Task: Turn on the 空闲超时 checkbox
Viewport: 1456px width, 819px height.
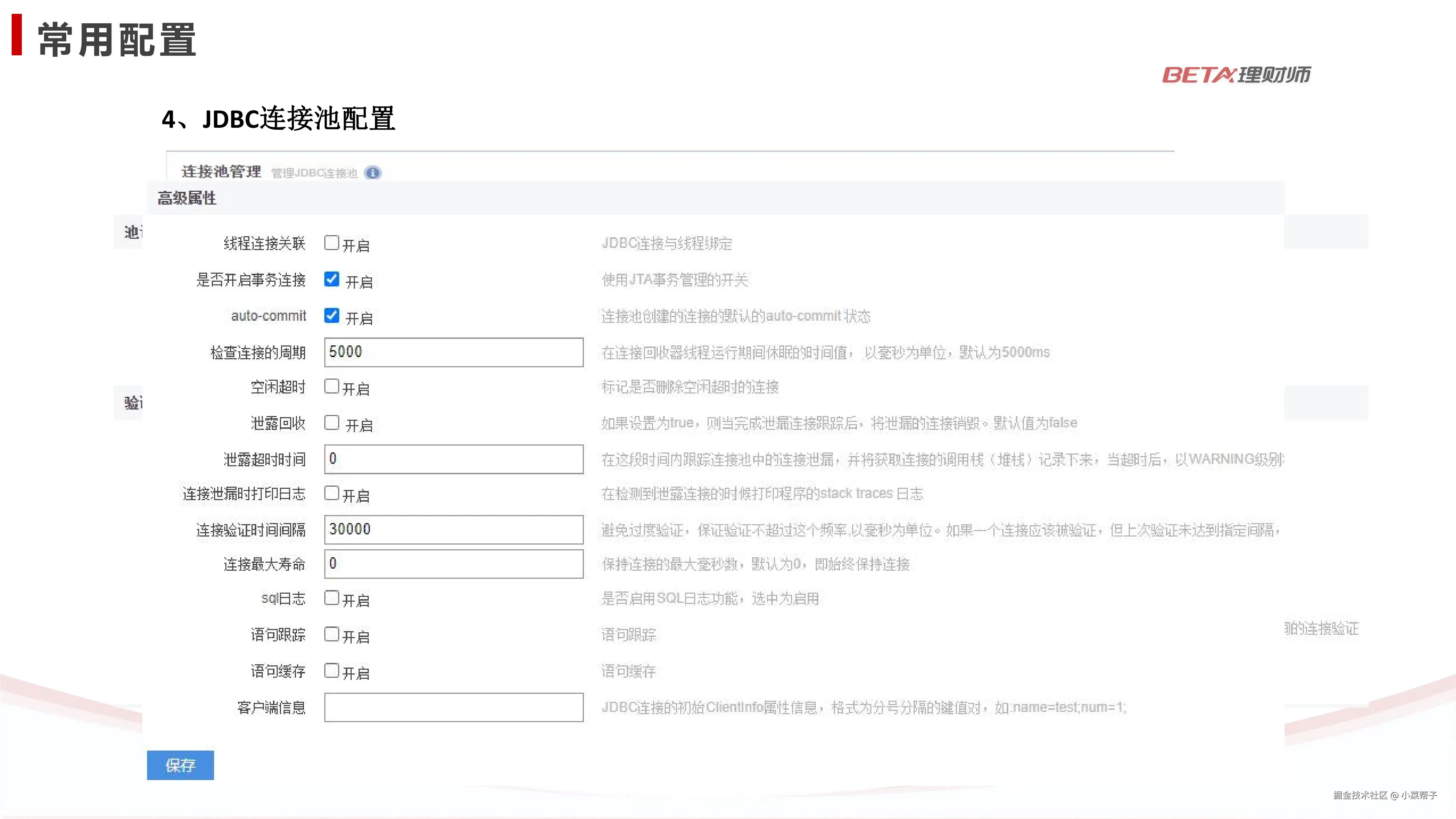Action: pos(332,387)
